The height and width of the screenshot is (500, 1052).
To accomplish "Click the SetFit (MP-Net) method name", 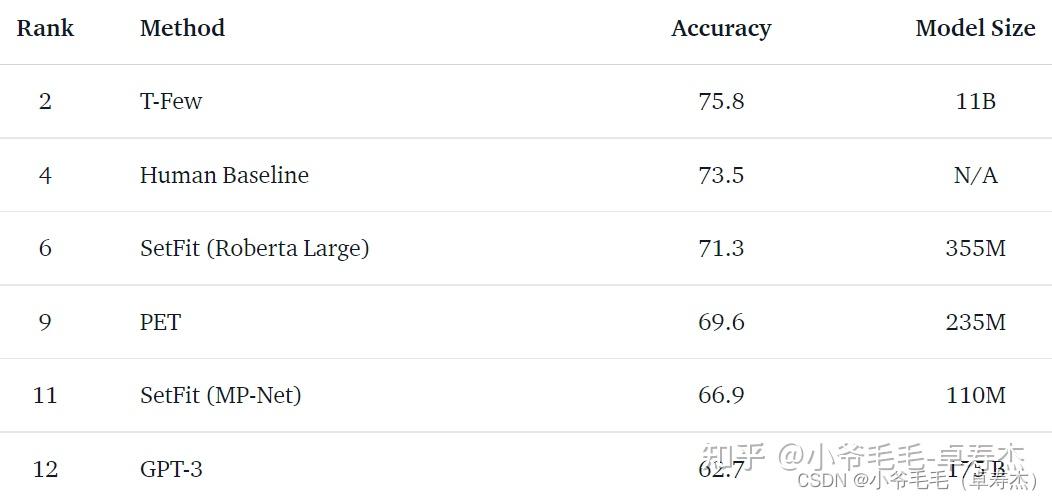I will [220, 395].
